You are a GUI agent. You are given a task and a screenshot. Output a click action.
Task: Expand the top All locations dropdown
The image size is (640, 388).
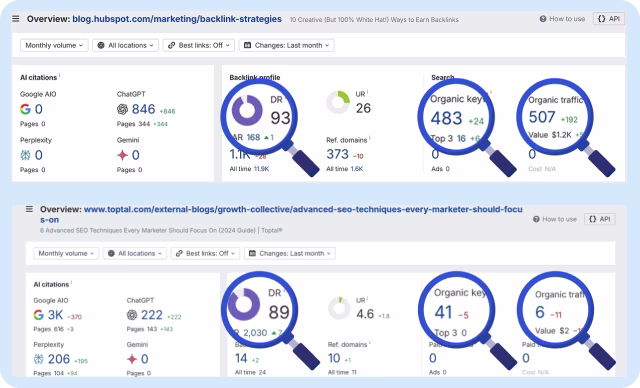click(x=126, y=45)
